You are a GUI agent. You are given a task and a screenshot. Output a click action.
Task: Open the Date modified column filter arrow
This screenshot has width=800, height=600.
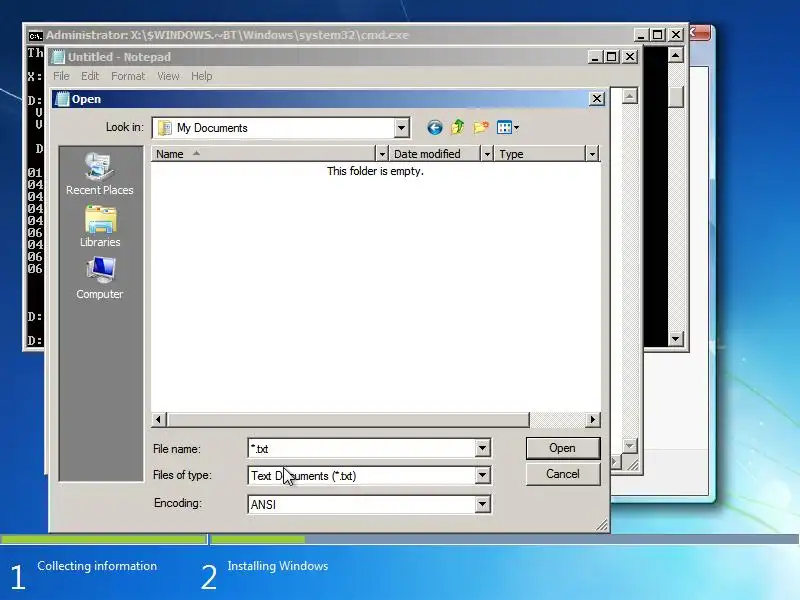click(487, 154)
